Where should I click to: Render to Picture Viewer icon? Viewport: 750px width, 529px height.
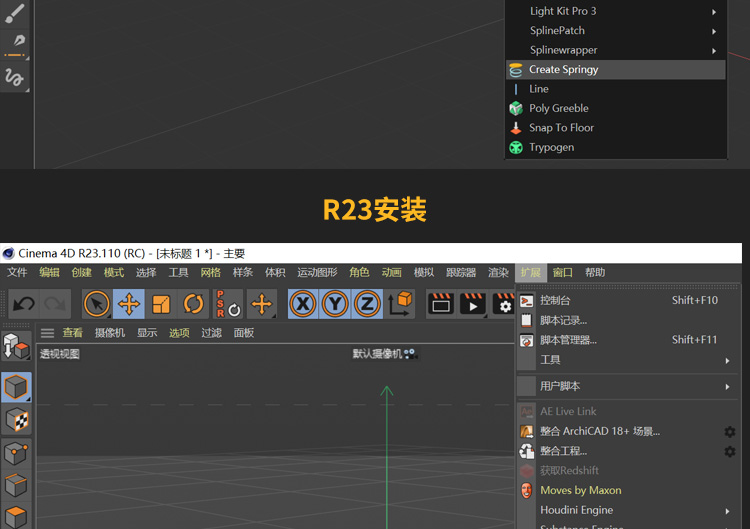(473, 304)
